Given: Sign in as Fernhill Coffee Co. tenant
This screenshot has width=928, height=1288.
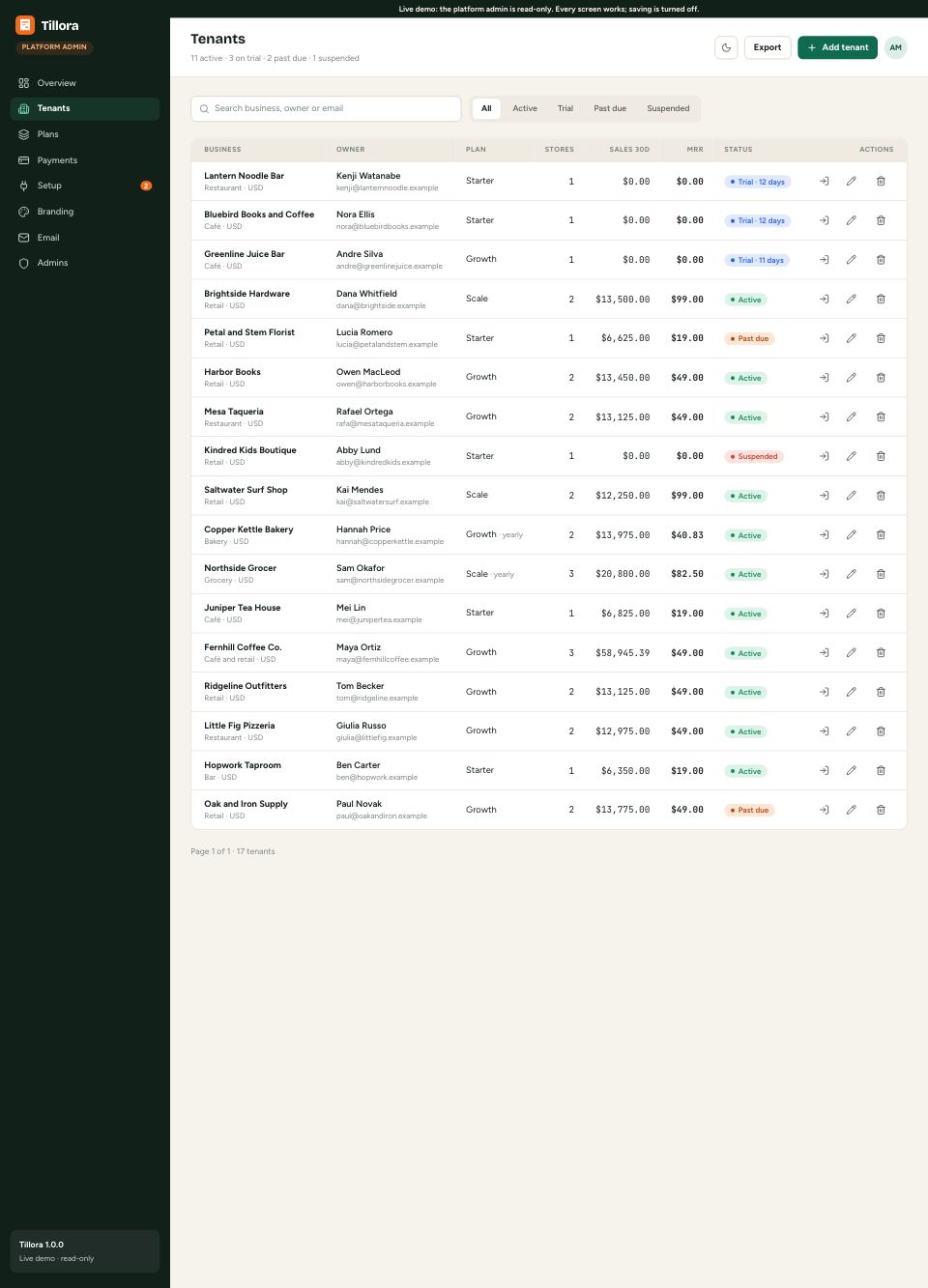Looking at the screenshot, I should pyautogui.click(x=825, y=652).
